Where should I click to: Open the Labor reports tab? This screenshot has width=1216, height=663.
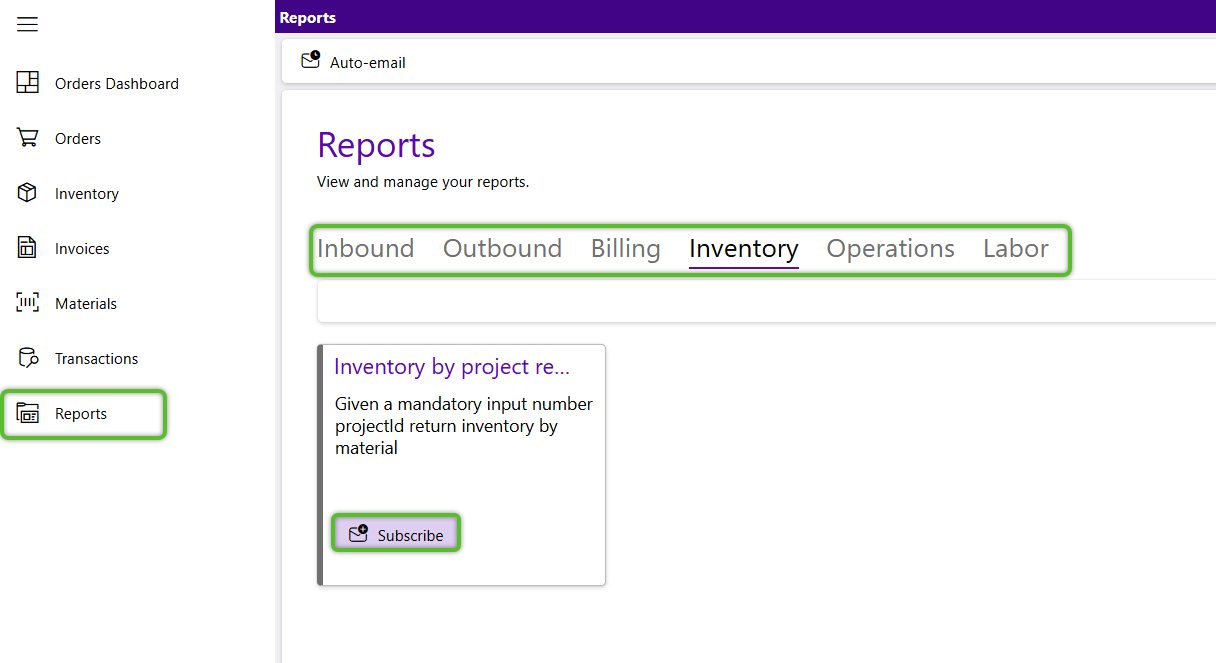coord(1015,249)
